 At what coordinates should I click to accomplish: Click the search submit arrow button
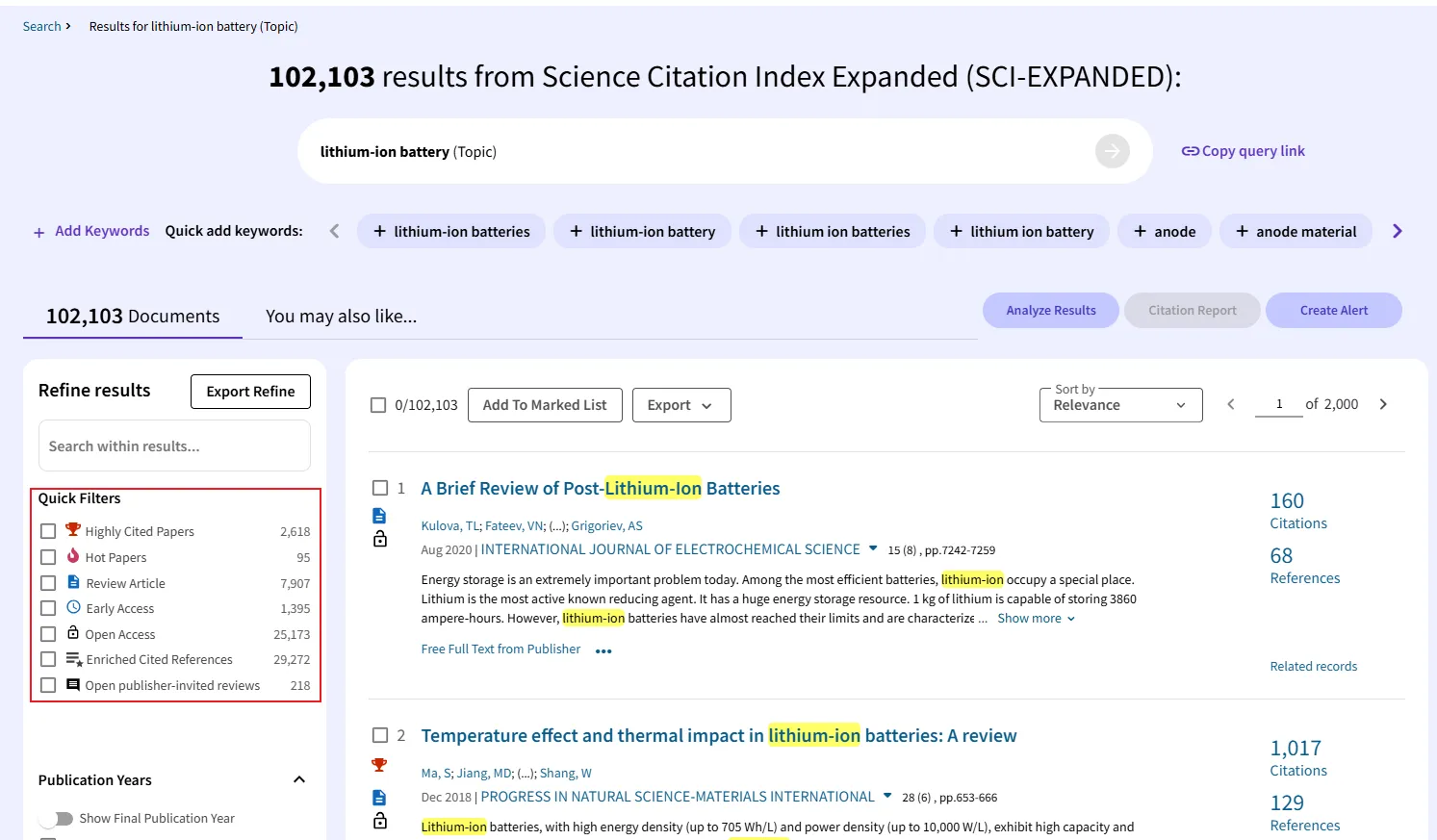pos(1112,151)
